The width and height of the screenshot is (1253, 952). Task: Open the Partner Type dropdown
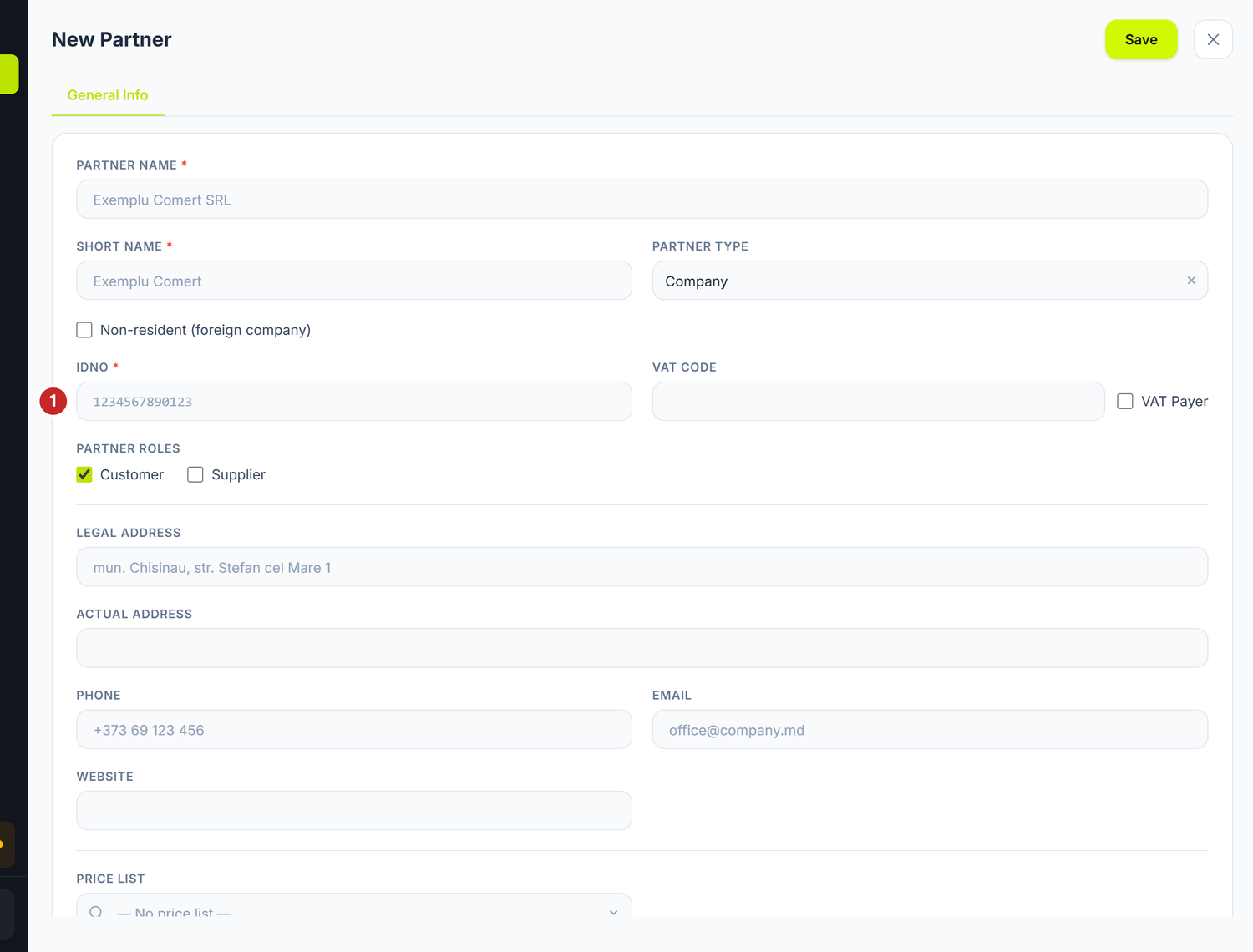point(930,281)
